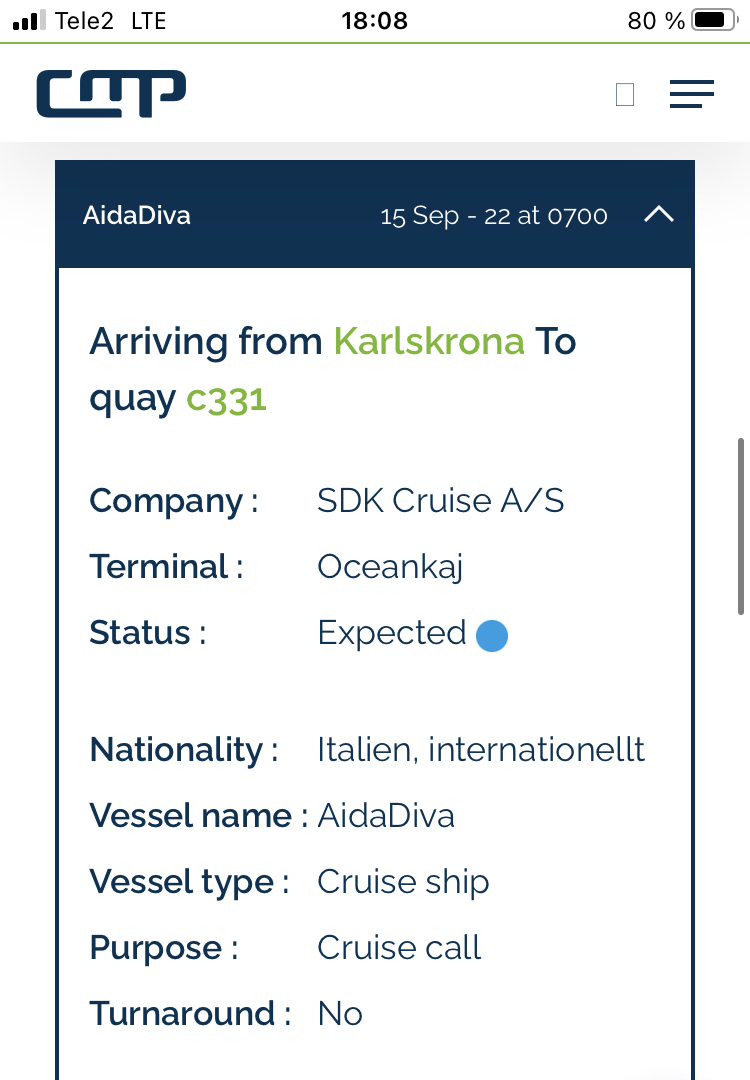
Task: Tap the Italien, internationellt nationality value
Action: click(x=481, y=749)
